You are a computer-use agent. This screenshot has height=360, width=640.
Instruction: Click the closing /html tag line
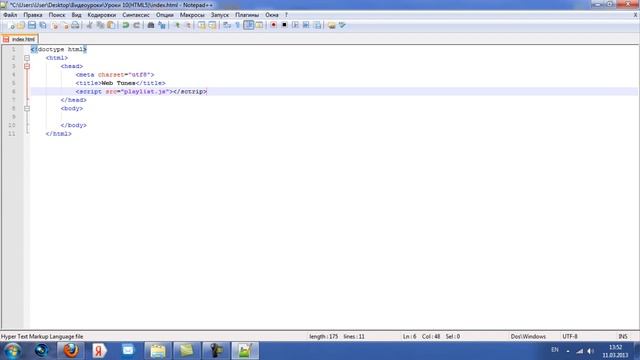pos(58,134)
